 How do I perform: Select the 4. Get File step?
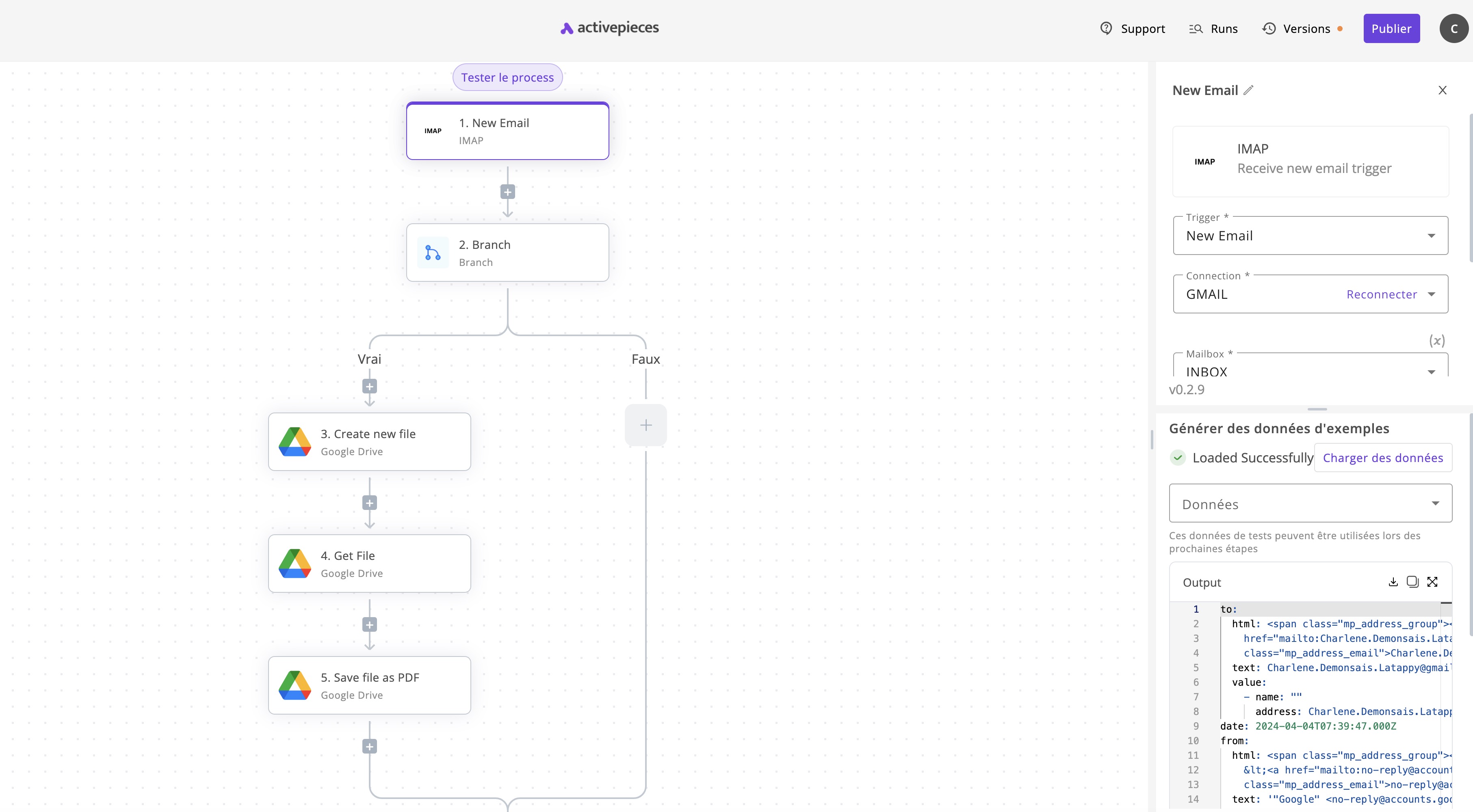click(369, 564)
